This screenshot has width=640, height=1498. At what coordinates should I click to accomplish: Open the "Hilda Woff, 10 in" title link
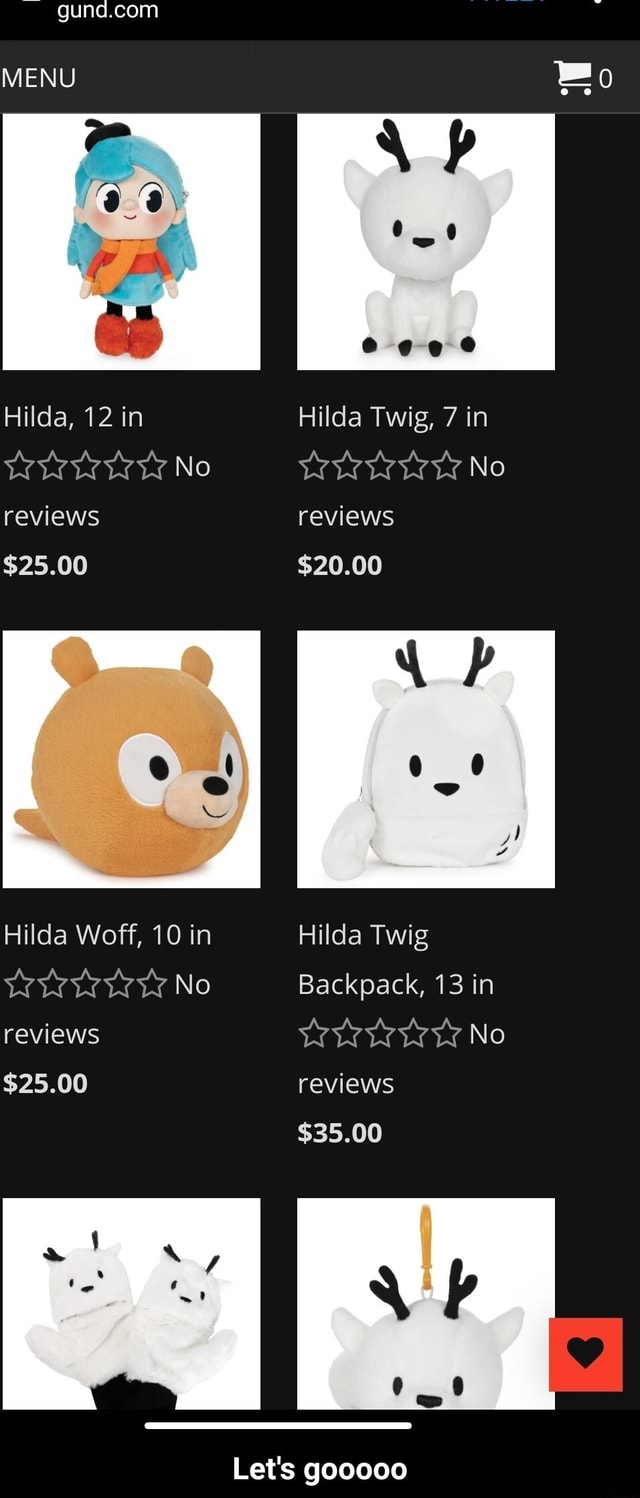click(107, 935)
